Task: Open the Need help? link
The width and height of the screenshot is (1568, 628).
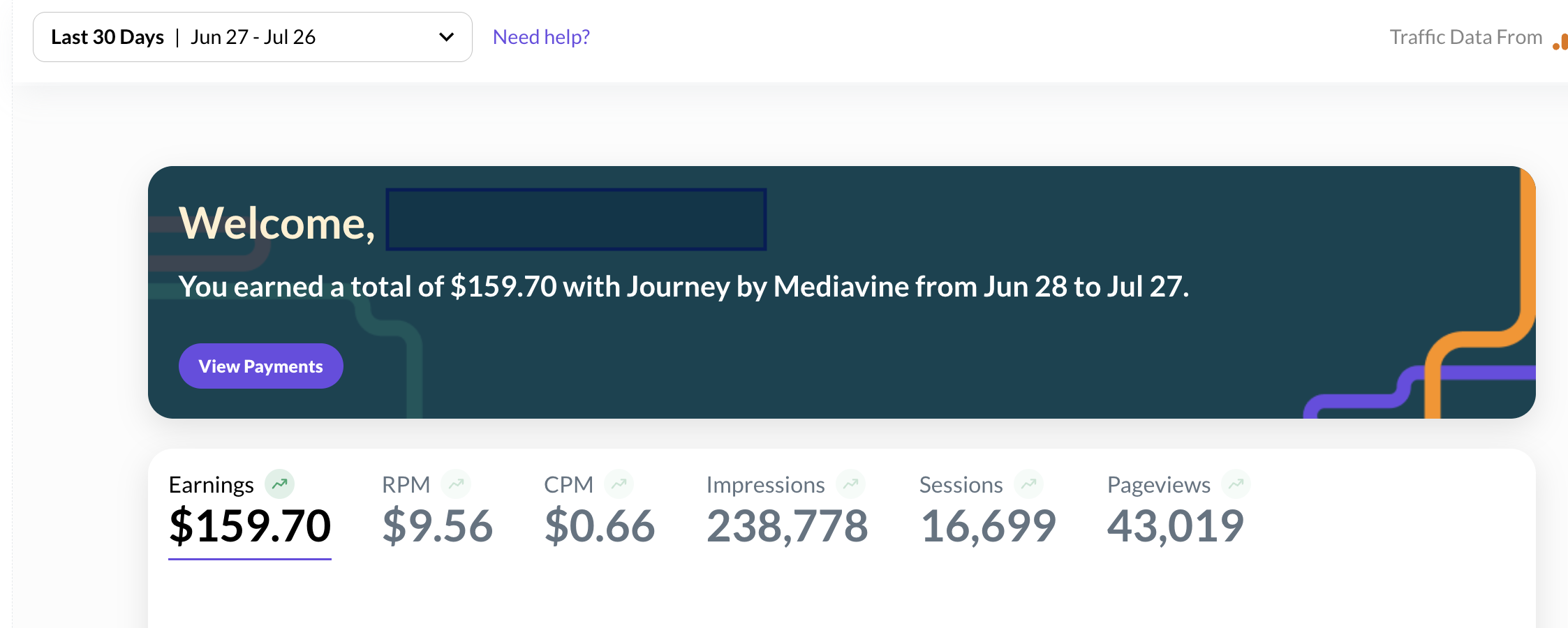Action: pos(541,37)
